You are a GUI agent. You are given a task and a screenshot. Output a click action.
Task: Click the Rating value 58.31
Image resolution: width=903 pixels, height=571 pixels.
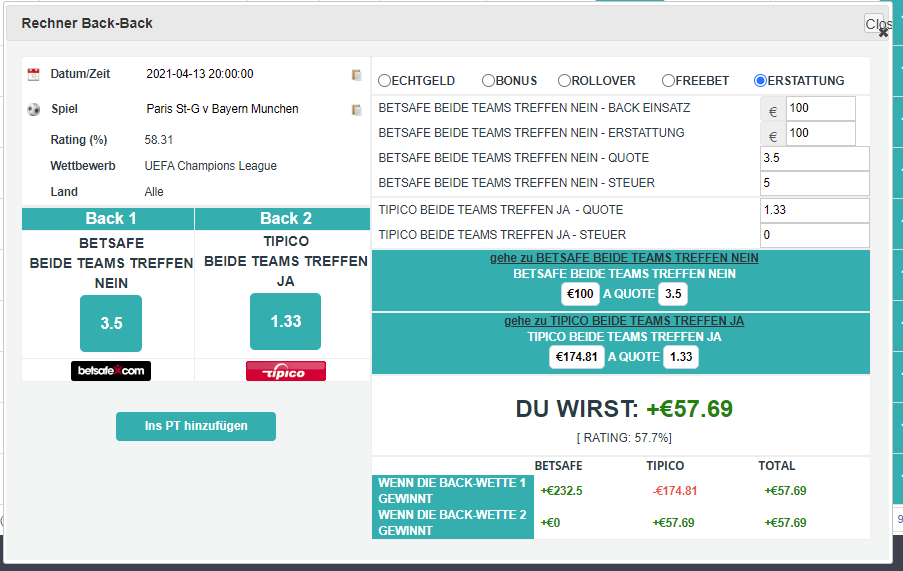(159, 140)
